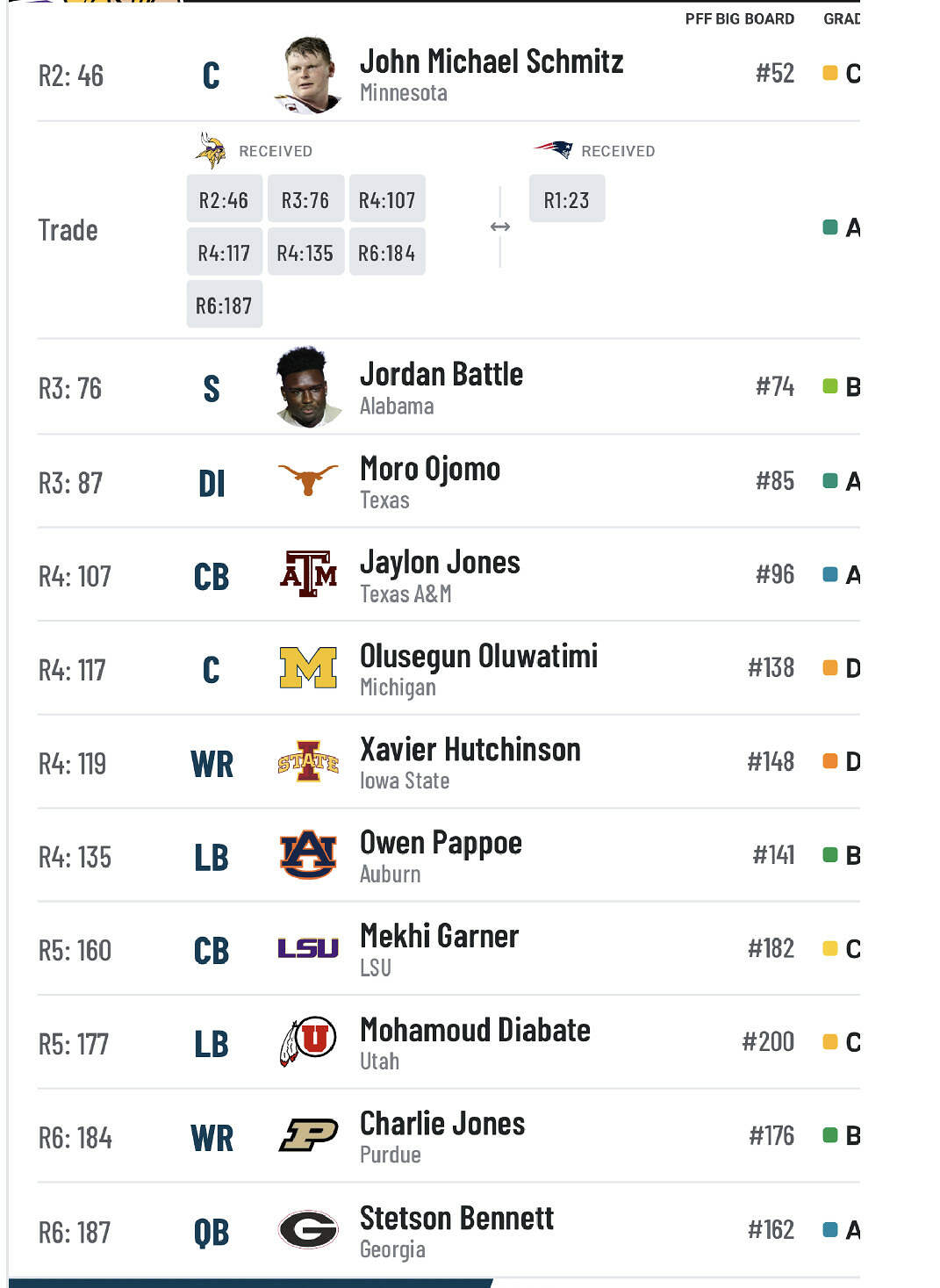Open Jordan Battle player headshot
The image size is (940, 1288).
point(308,386)
